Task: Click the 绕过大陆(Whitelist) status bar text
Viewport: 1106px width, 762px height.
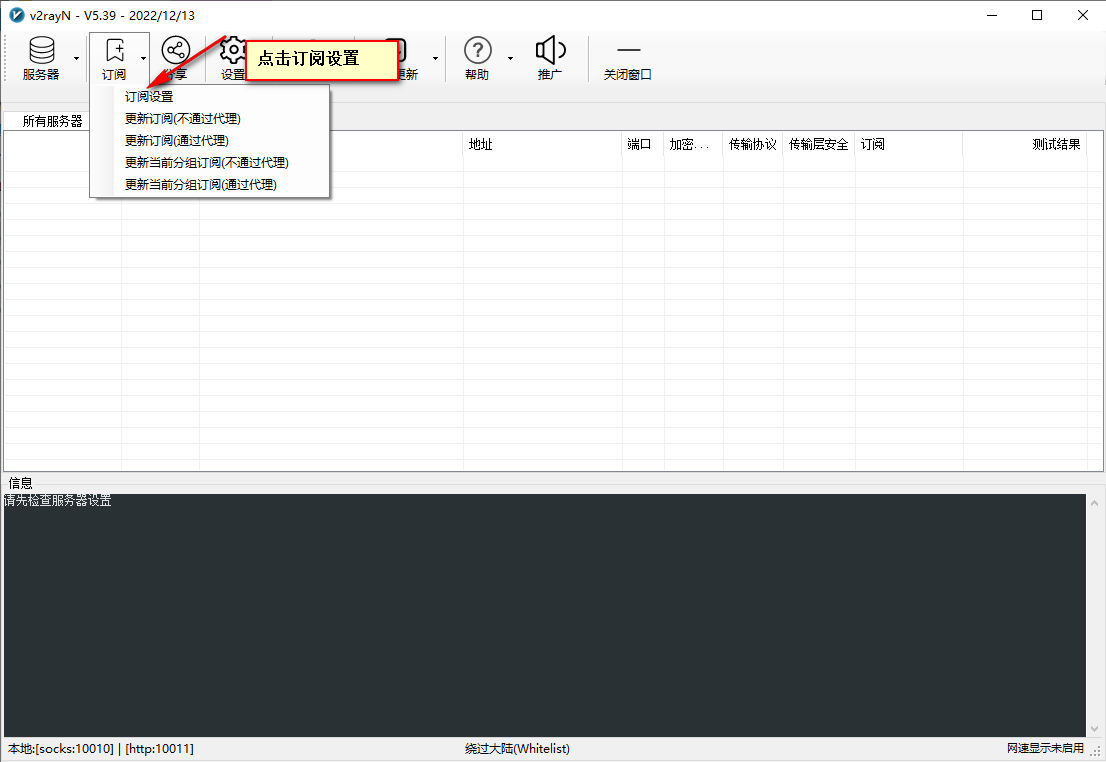Action: (x=517, y=749)
